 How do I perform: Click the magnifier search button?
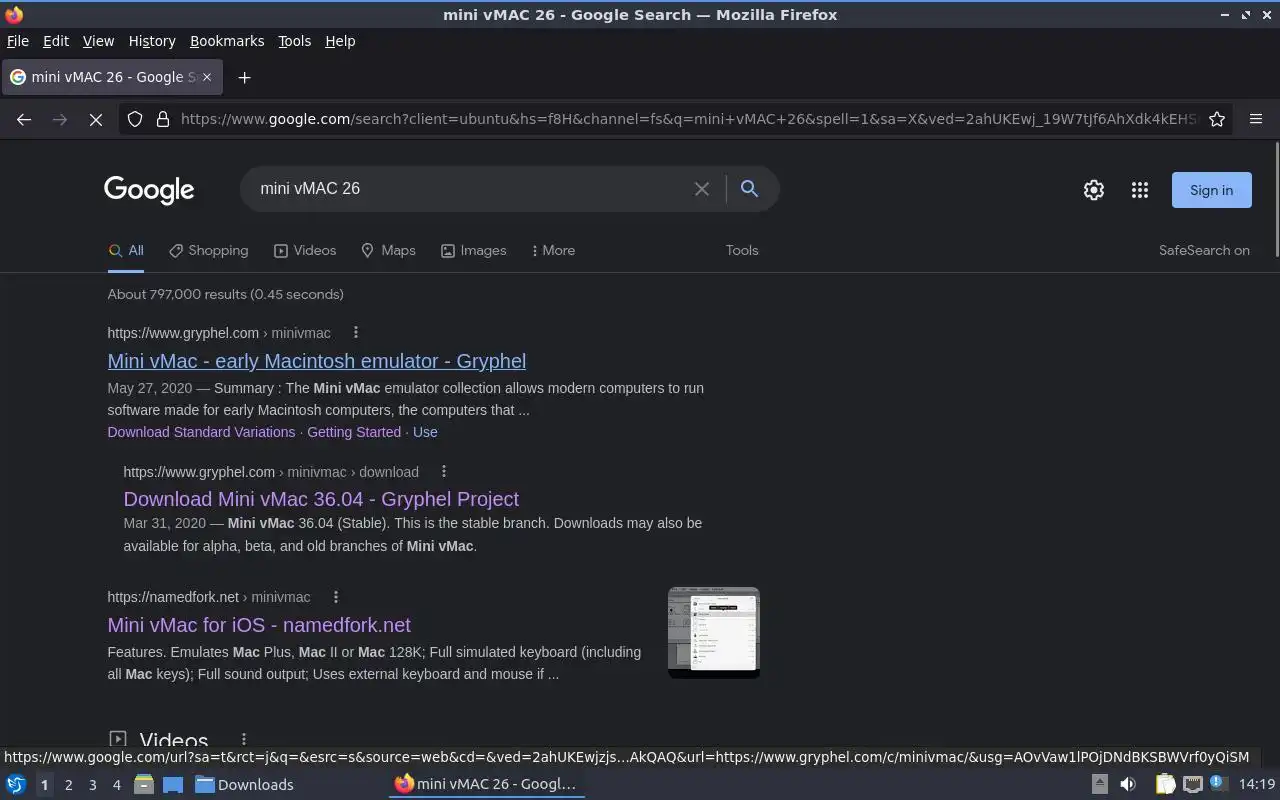pyautogui.click(x=749, y=189)
